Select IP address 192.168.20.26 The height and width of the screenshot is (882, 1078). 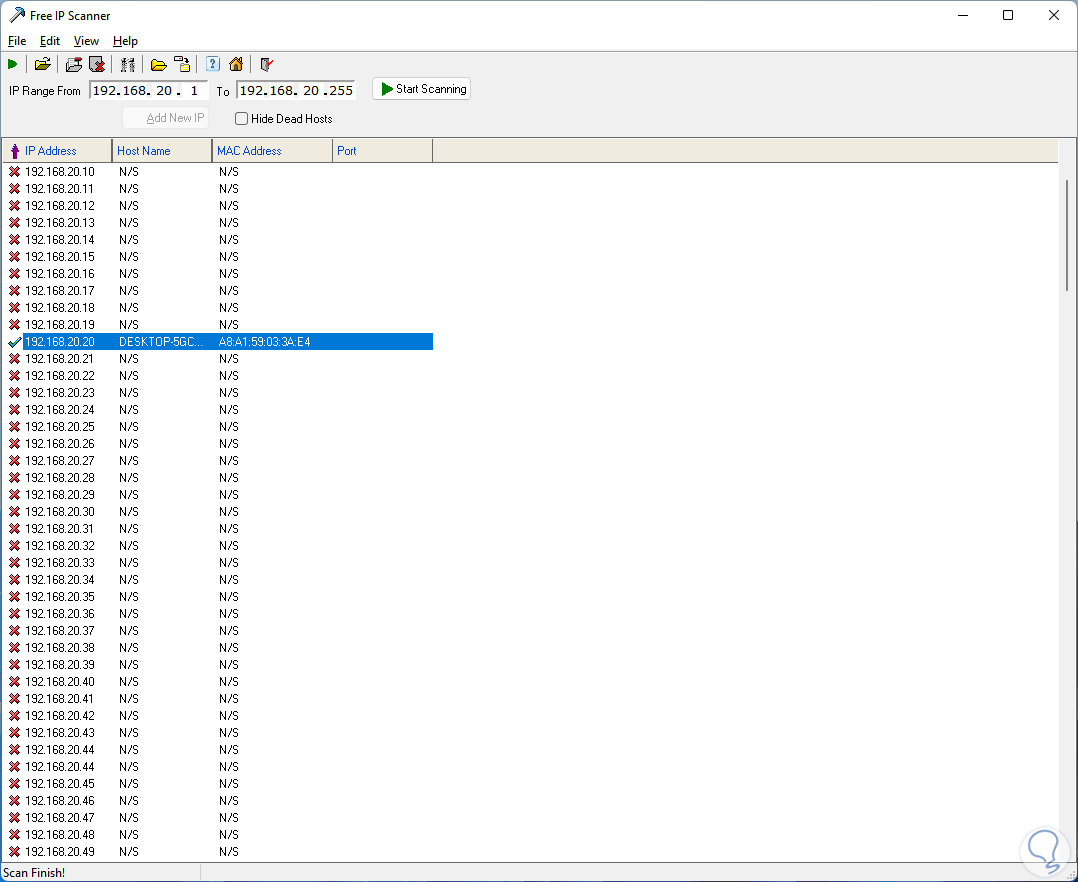[59, 444]
